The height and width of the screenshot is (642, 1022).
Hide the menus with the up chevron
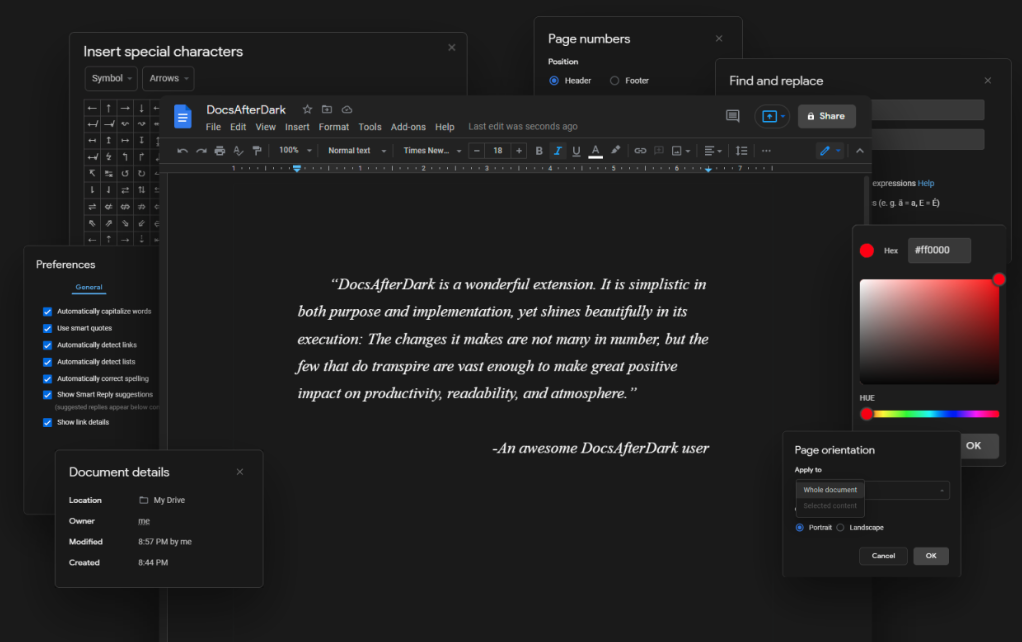coord(860,151)
